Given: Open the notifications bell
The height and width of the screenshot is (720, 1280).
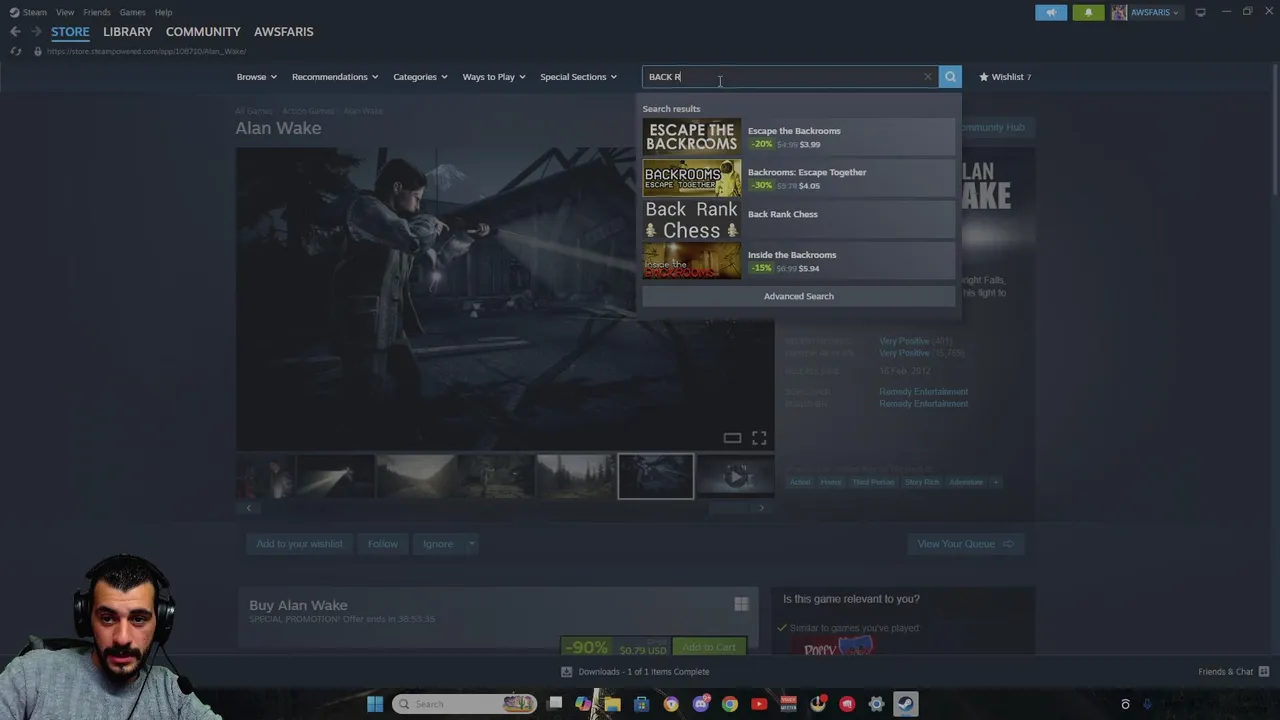Looking at the screenshot, I should coord(1089,12).
